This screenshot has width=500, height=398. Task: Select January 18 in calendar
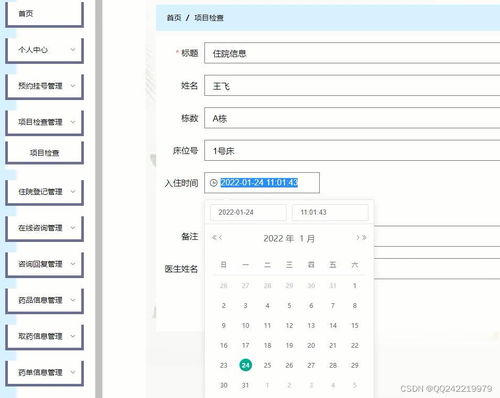pyautogui.click(x=267, y=345)
